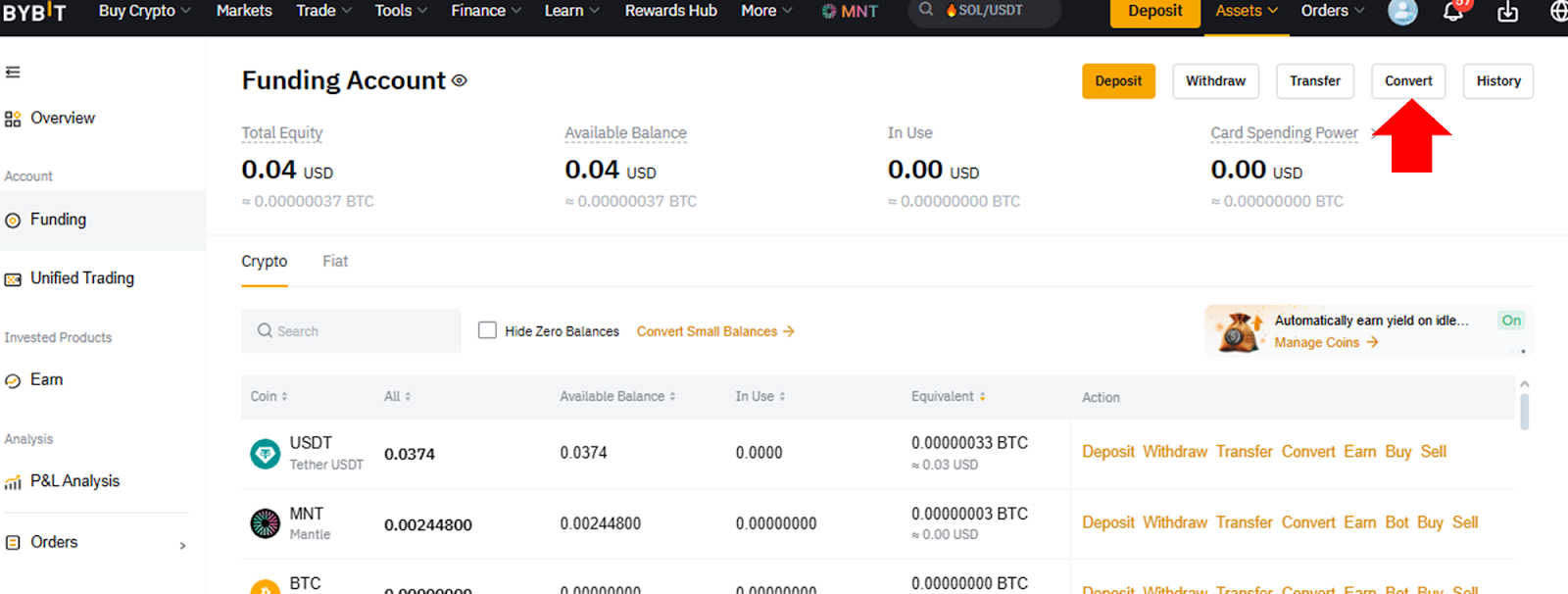Image resolution: width=1568 pixels, height=594 pixels.
Task: Open the user profile avatar
Action: point(1402,12)
